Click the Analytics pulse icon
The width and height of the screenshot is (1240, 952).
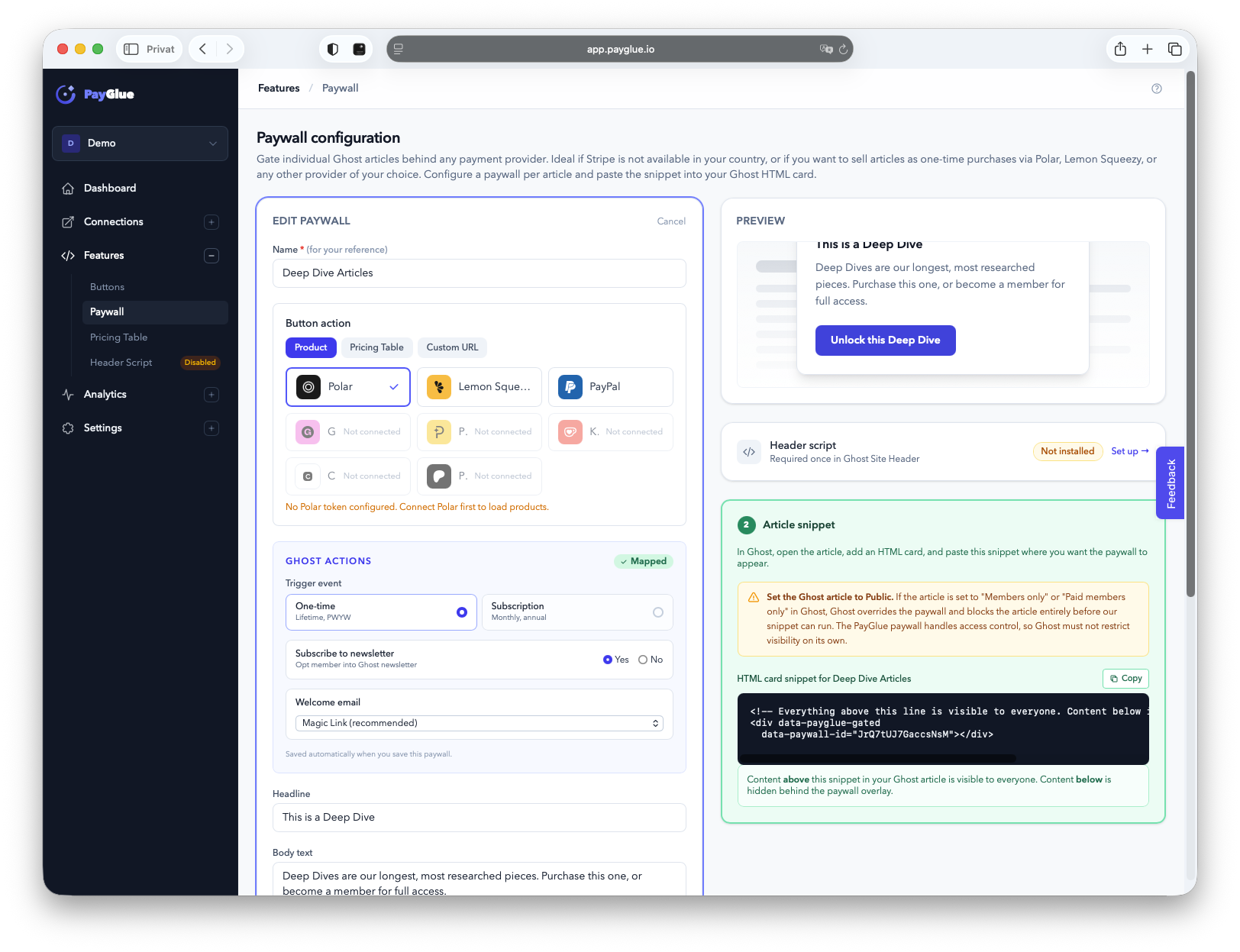coord(68,395)
